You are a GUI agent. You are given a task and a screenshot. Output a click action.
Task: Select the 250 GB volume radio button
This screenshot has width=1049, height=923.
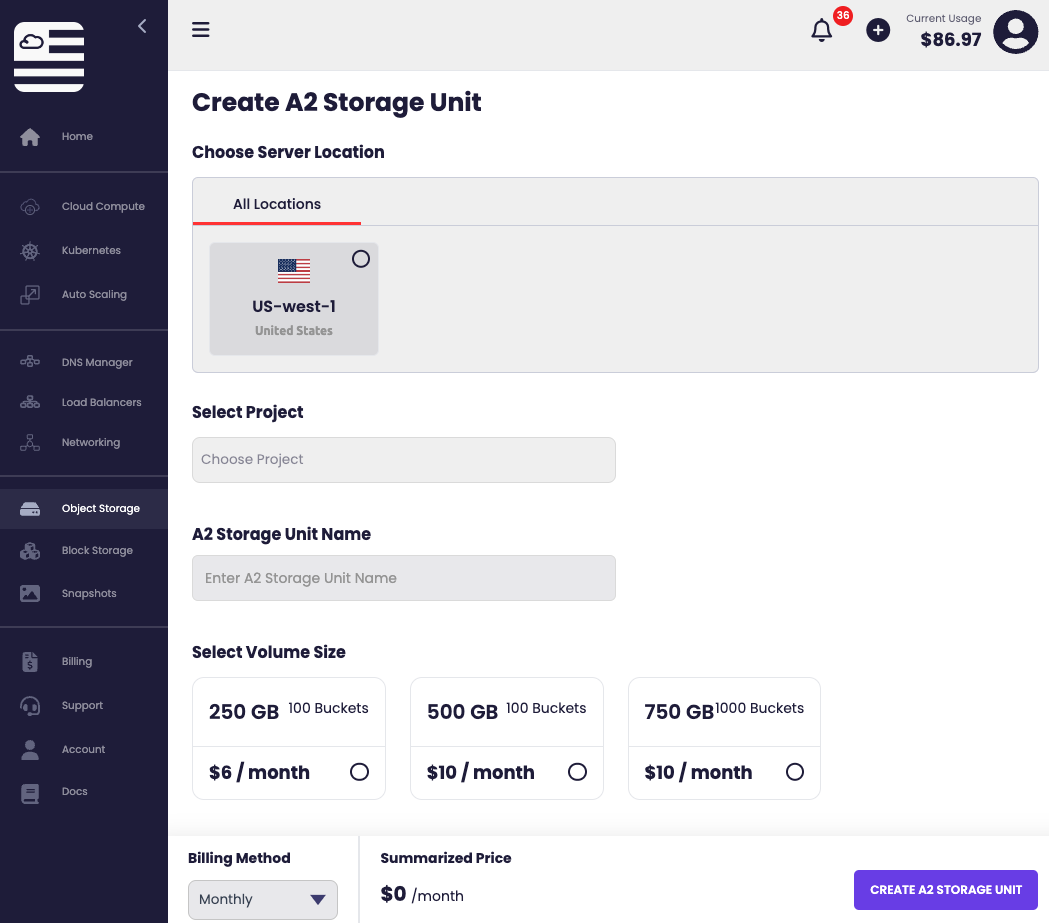(359, 772)
